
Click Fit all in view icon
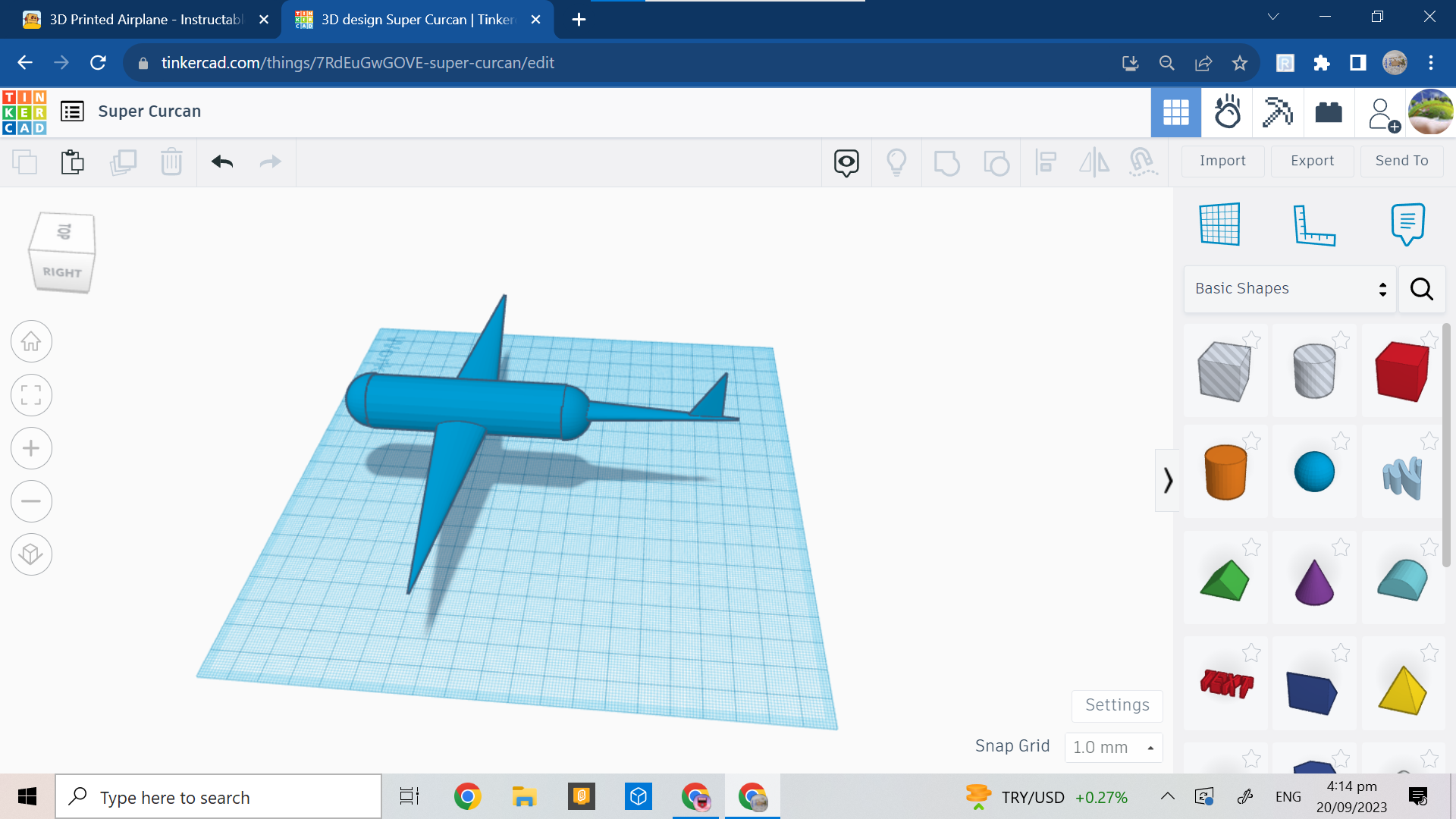[31, 395]
